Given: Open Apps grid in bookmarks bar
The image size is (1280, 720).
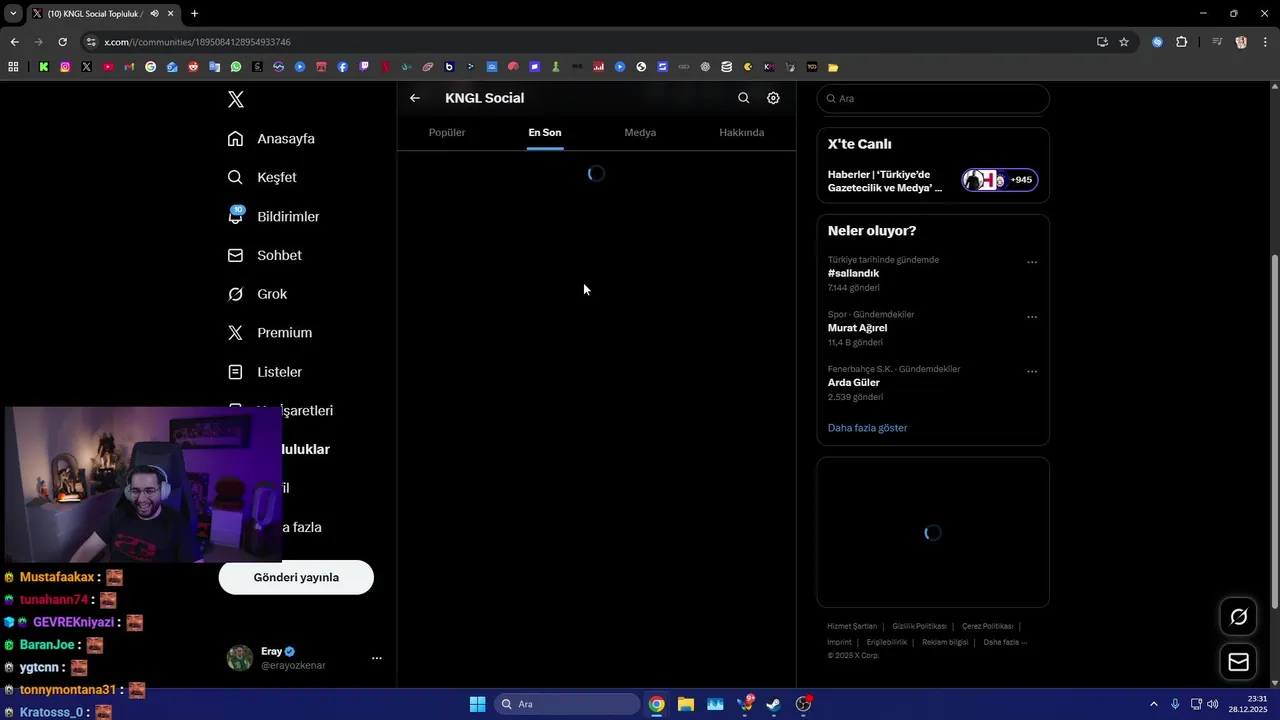Looking at the screenshot, I should pyautogui.click(x=13, y=67).
